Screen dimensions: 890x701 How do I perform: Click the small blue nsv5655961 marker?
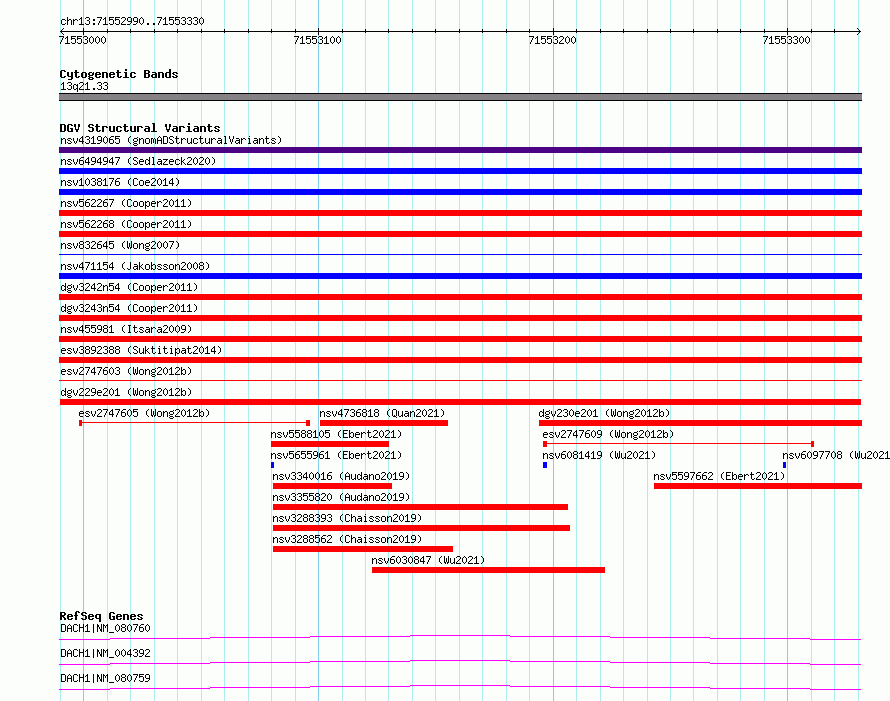tap(272, 465)
